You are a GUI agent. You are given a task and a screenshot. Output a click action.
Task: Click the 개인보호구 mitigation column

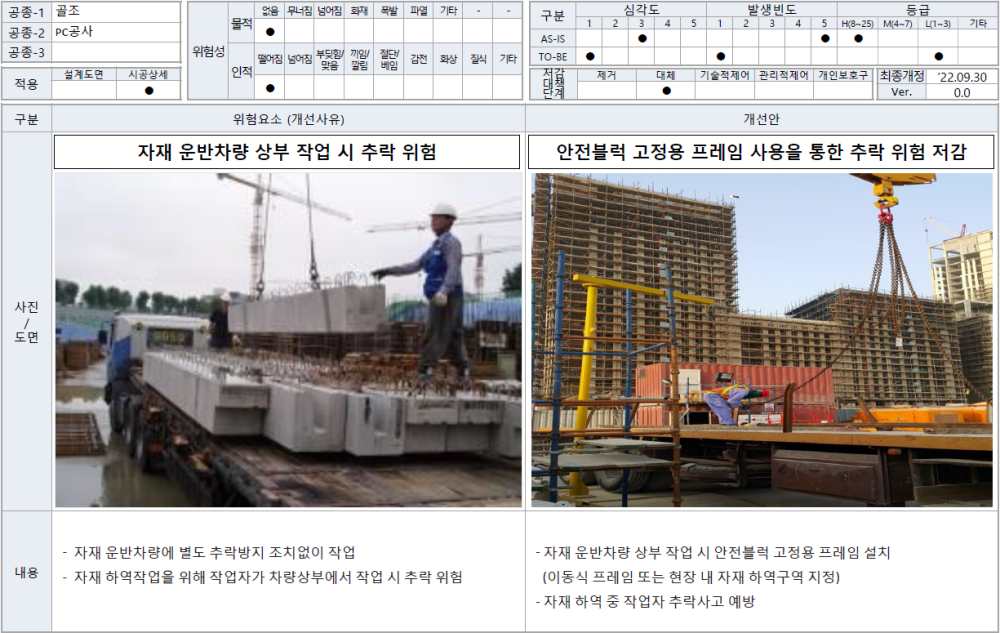point(843,75)
